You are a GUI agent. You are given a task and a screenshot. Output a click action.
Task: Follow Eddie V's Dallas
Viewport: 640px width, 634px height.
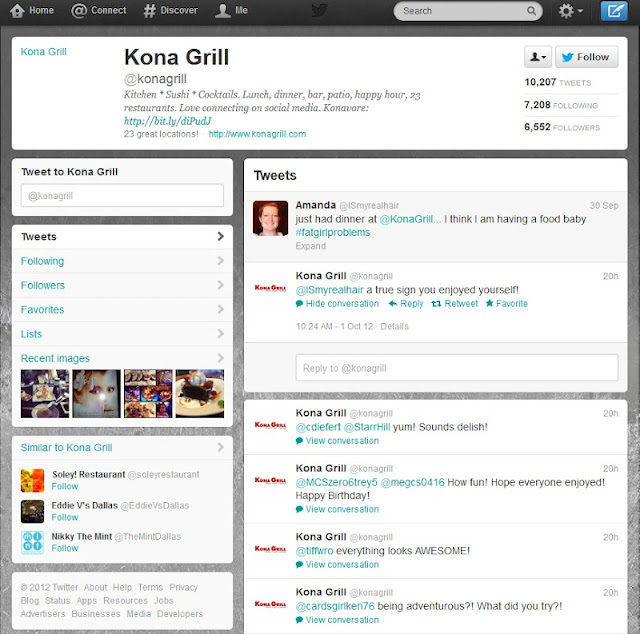click(65, 517)
